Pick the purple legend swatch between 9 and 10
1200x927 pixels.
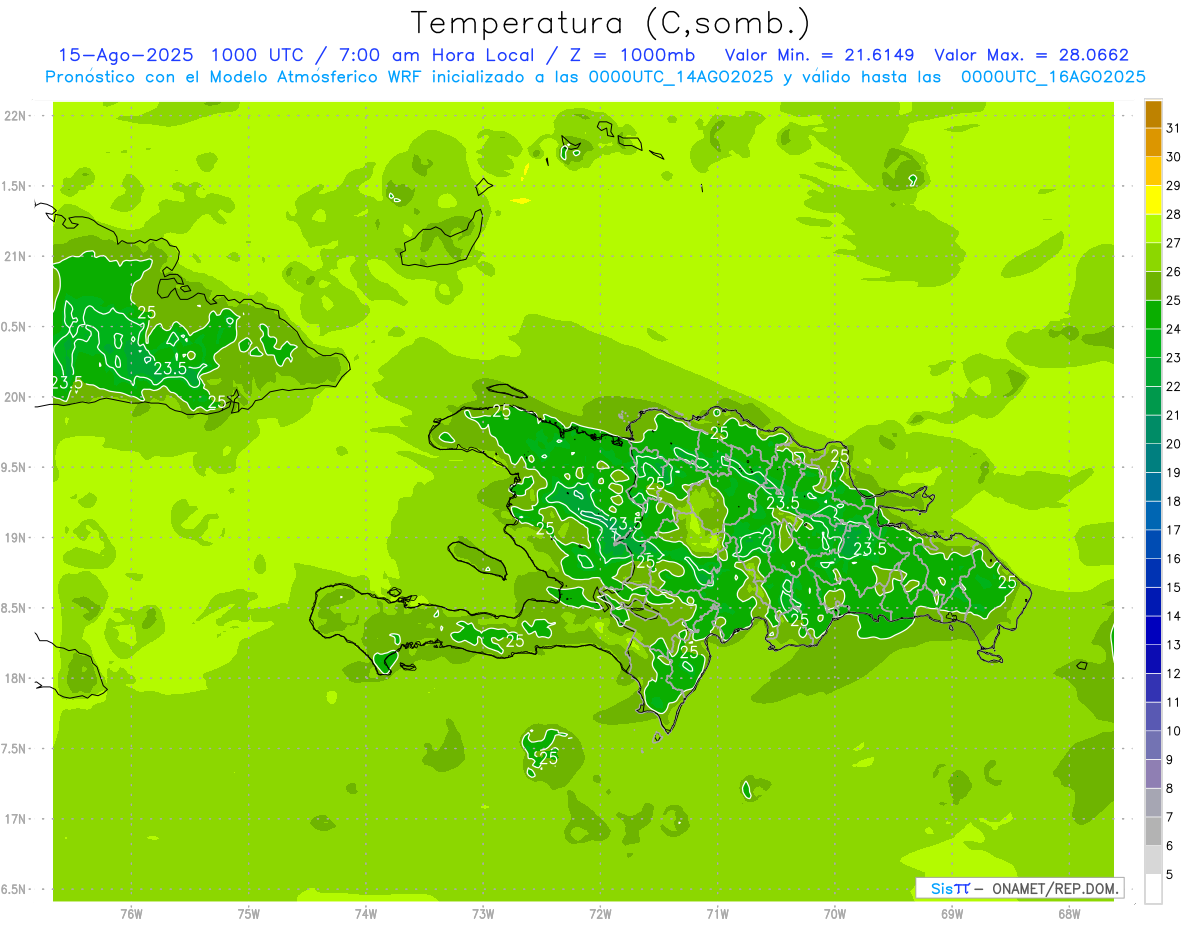(x=1153, y=746)
